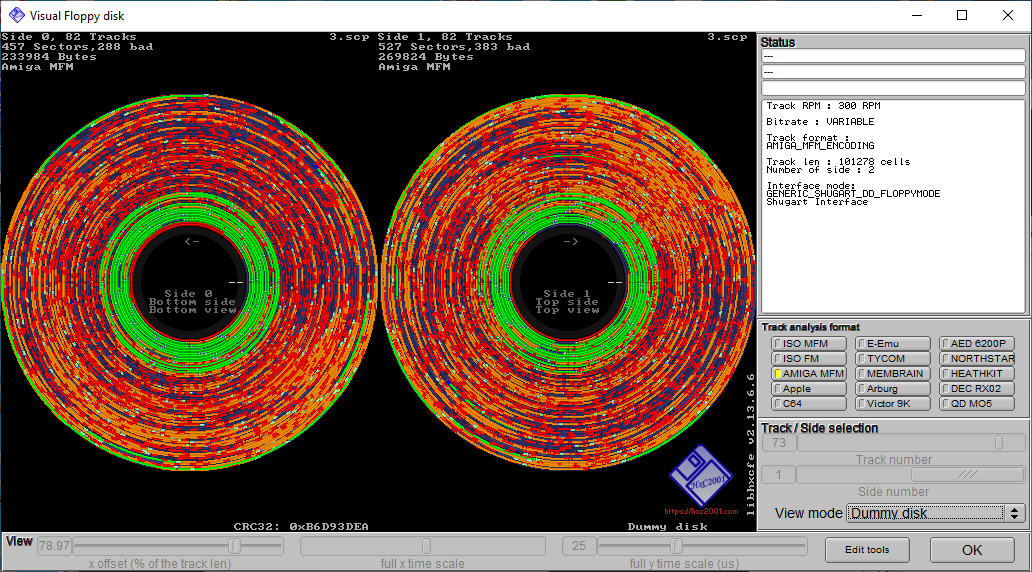Click the 'Number of side : 2' text
Image resolution: width=1032 pixels, height=572 pixels.
(820, 170)
